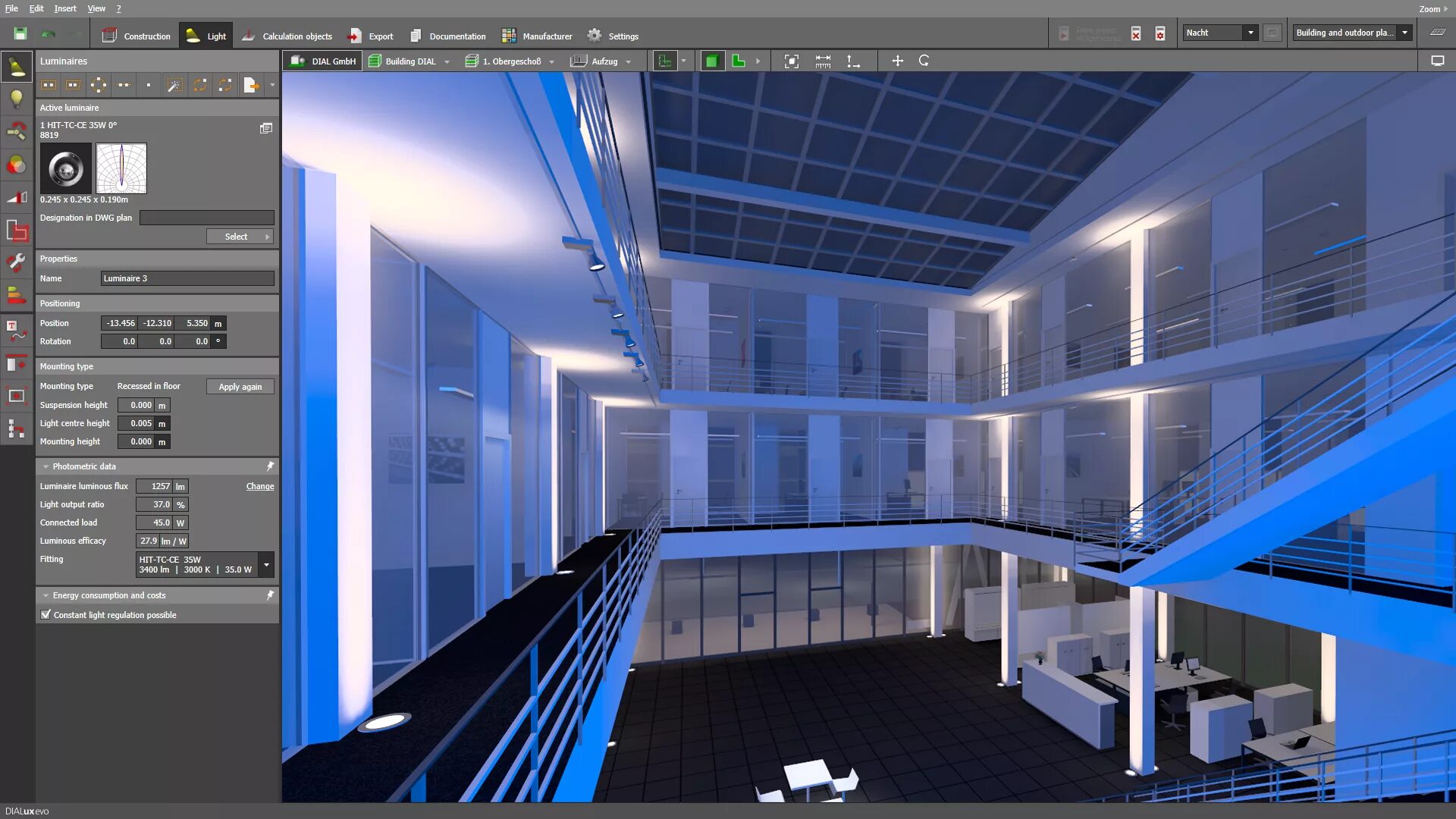
Task: Open the Colors filter sidebar tool
Action: click(16, 165)
